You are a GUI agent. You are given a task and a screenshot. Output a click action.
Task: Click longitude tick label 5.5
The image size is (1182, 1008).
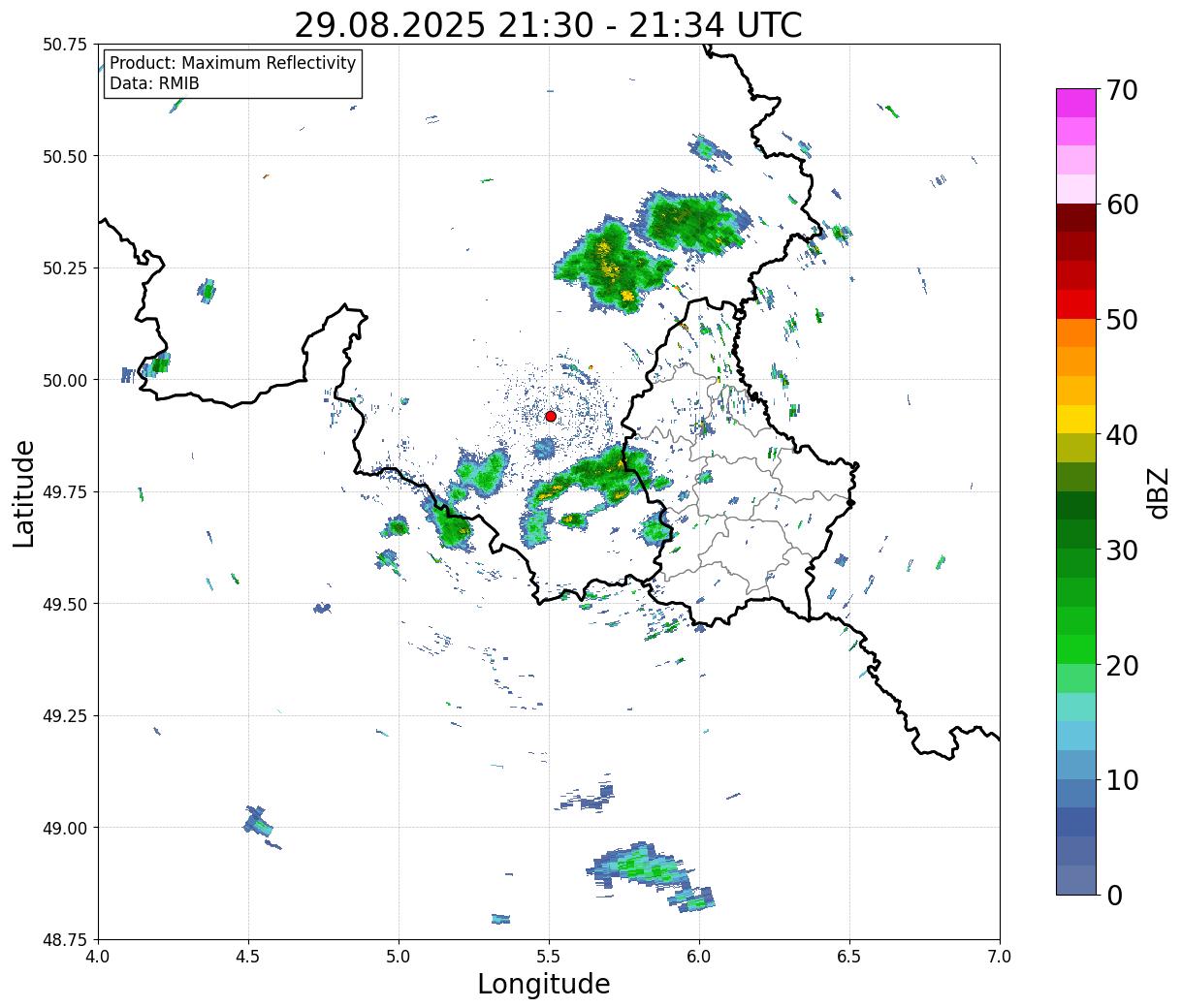(549, 956)
